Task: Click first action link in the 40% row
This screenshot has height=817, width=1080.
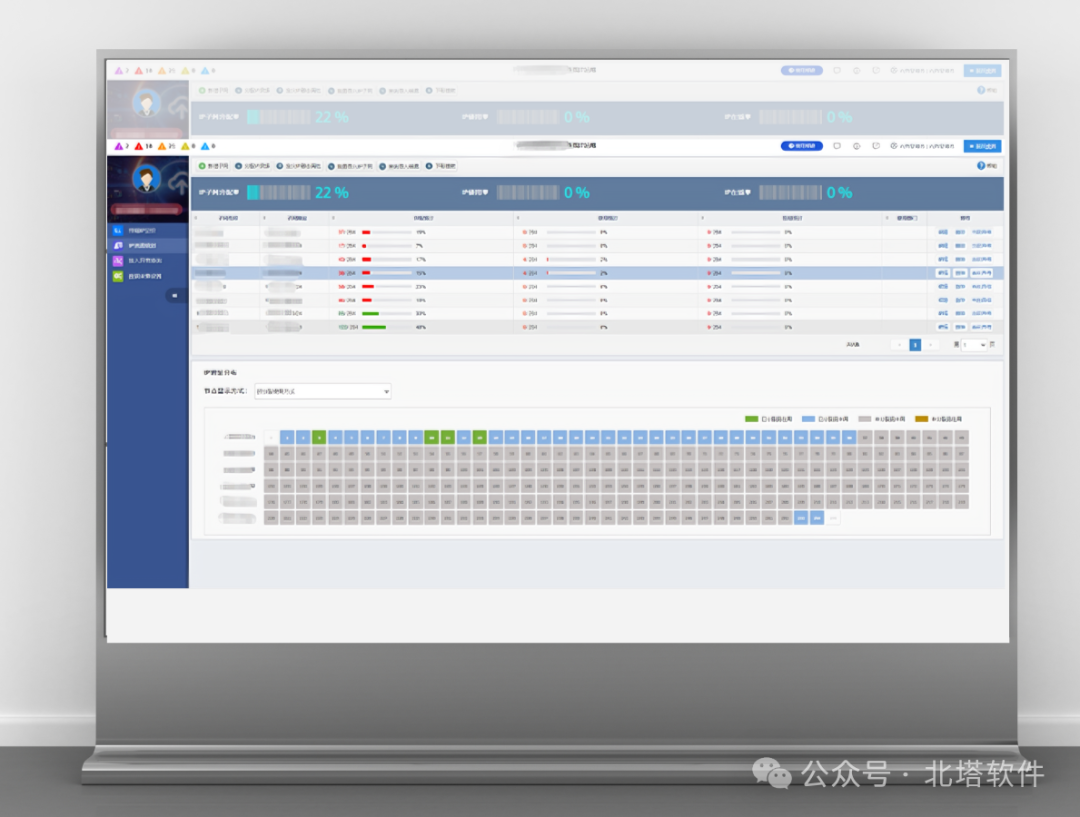Action: pyautogui.click(x=943, y=327)
